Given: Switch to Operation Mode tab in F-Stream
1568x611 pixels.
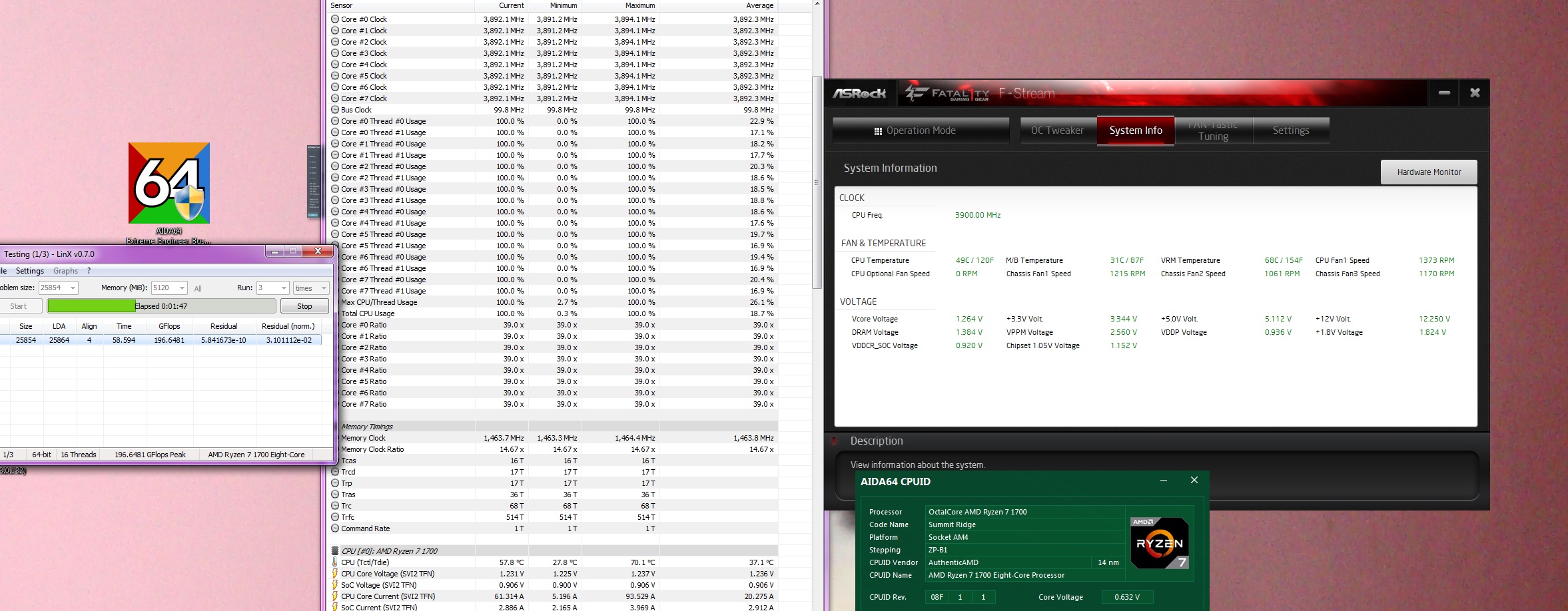Looking at the screenshot, I should click(x=921, y=130).
